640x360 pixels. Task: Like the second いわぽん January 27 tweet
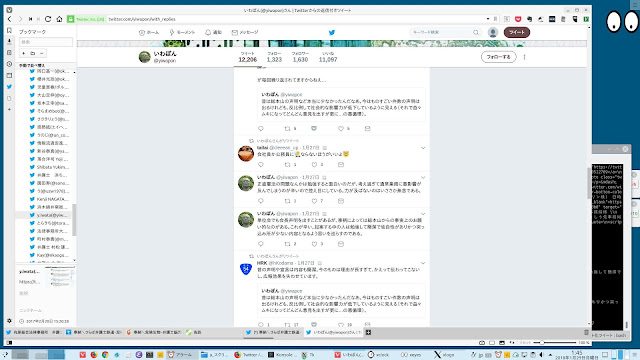314,244
